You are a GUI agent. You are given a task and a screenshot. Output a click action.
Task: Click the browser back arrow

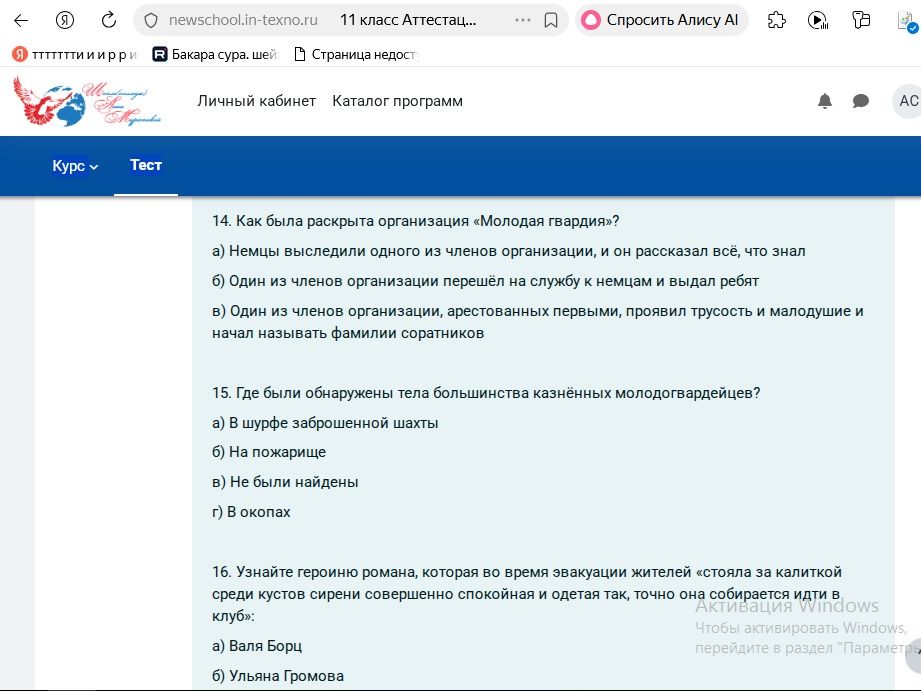click(21, 21)
